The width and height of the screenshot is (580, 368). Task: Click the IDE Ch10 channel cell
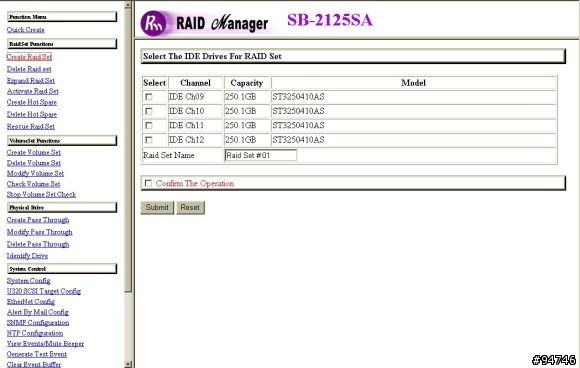195,111
